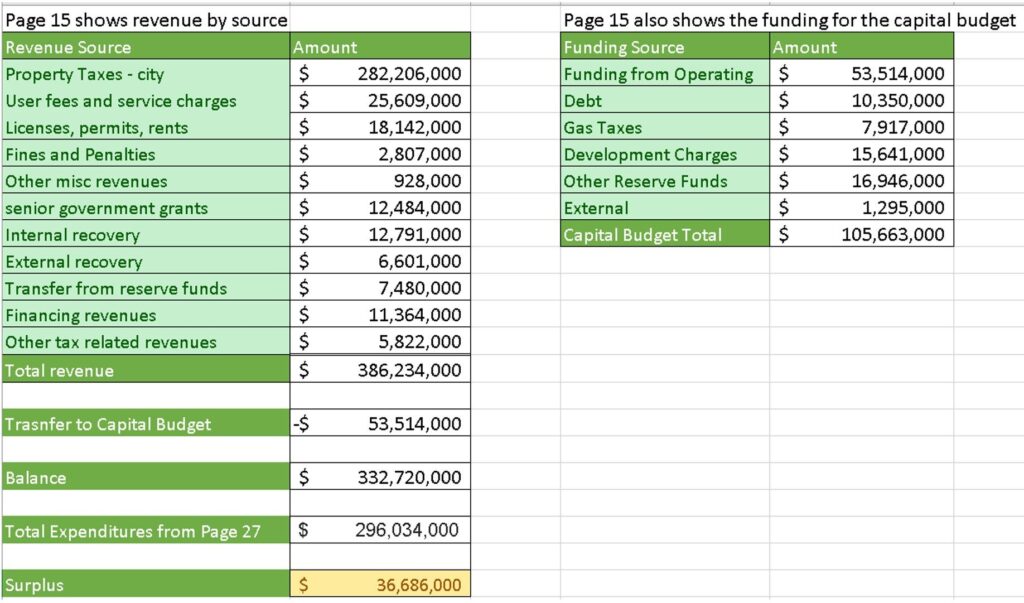Select the Funding from Operating cell

(664, 74)
